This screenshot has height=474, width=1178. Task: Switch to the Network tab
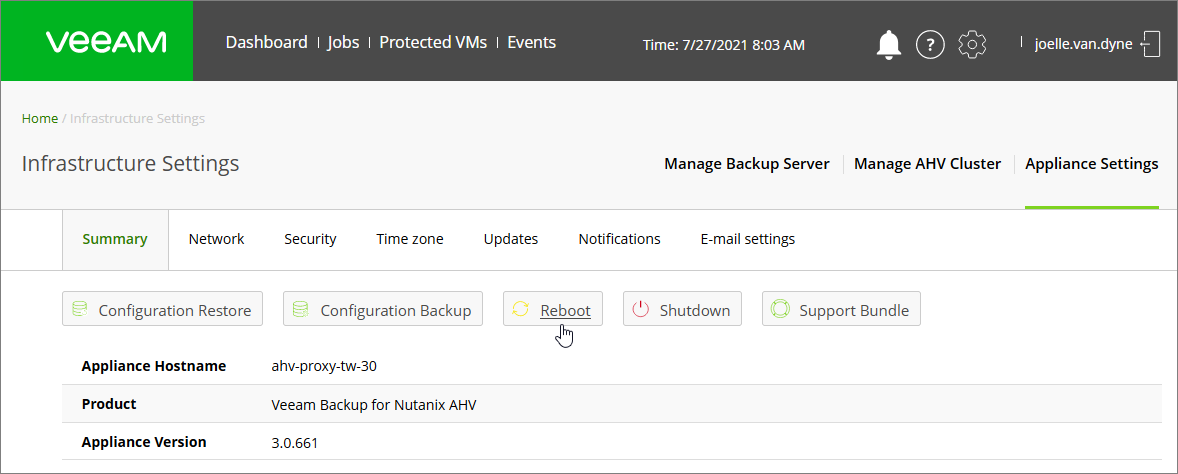[x=216, y=239]
